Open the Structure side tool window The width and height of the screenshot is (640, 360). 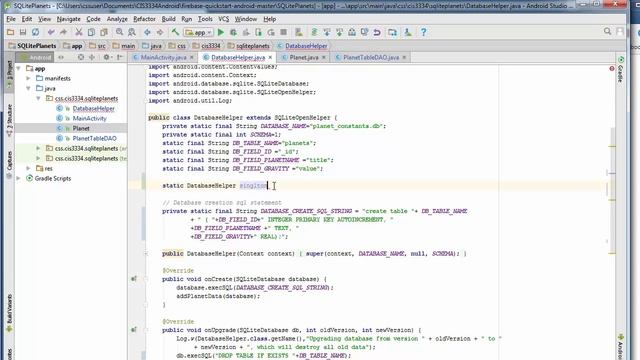9,120
